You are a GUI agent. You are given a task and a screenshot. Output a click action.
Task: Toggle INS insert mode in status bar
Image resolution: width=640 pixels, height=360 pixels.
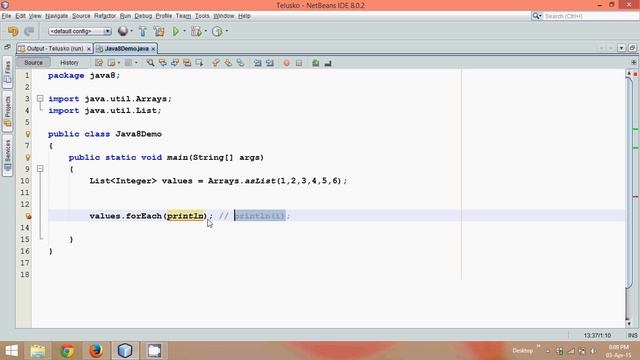tap(632, 336)
